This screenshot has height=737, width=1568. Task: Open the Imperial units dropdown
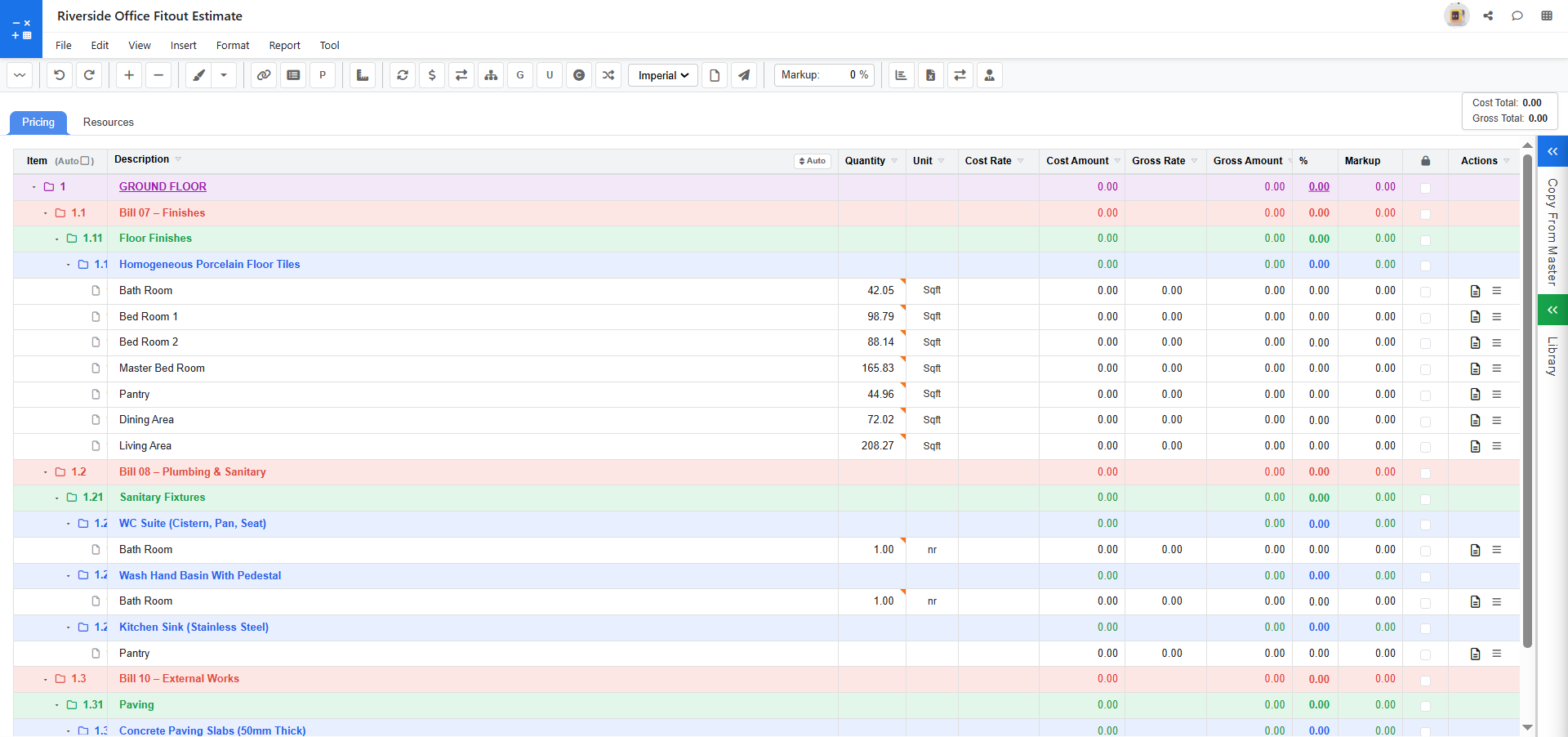point(663,75)
